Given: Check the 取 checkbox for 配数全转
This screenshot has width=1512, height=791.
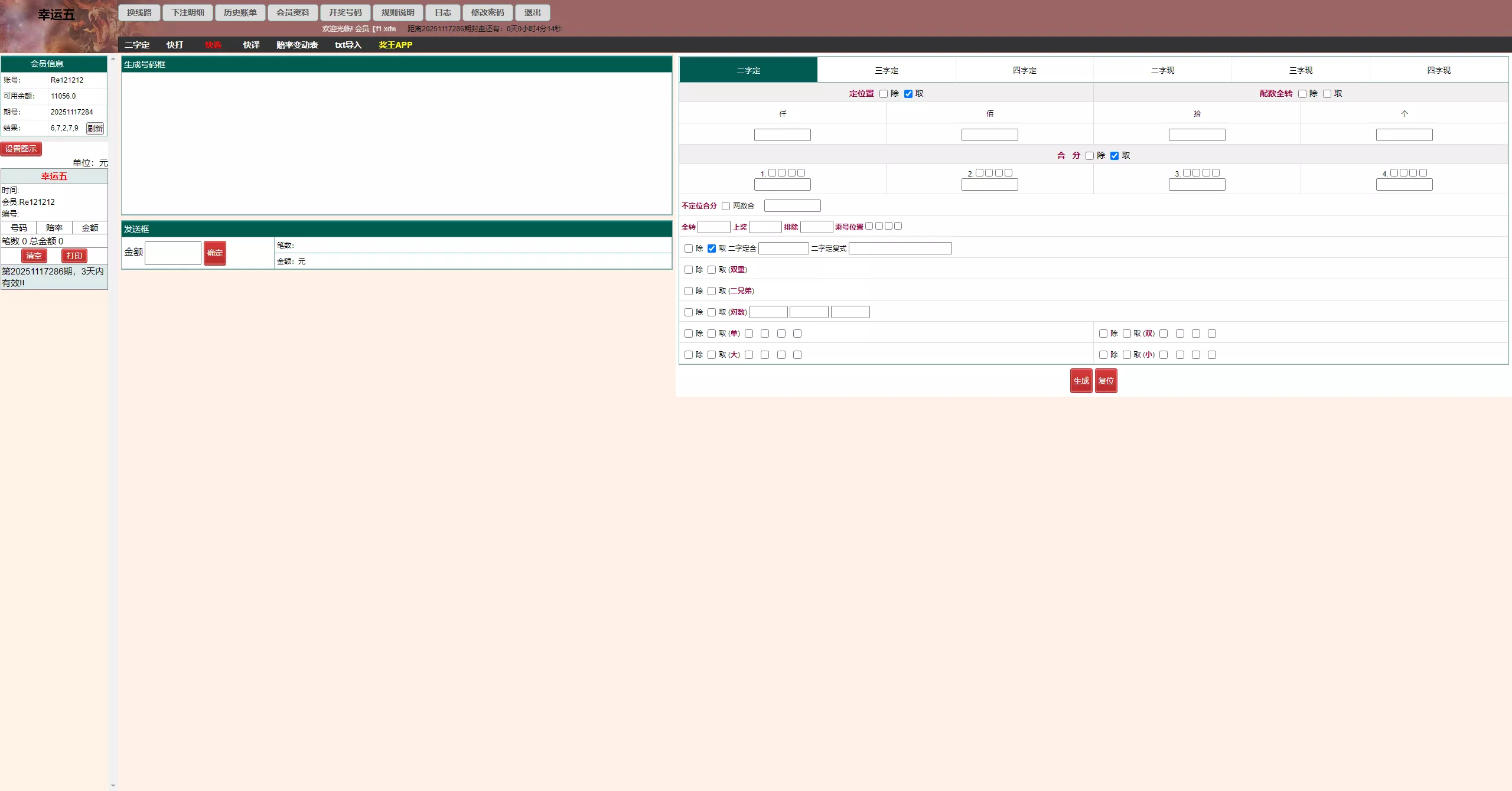Looking at the screenshot, I should tap(1327, 94).
